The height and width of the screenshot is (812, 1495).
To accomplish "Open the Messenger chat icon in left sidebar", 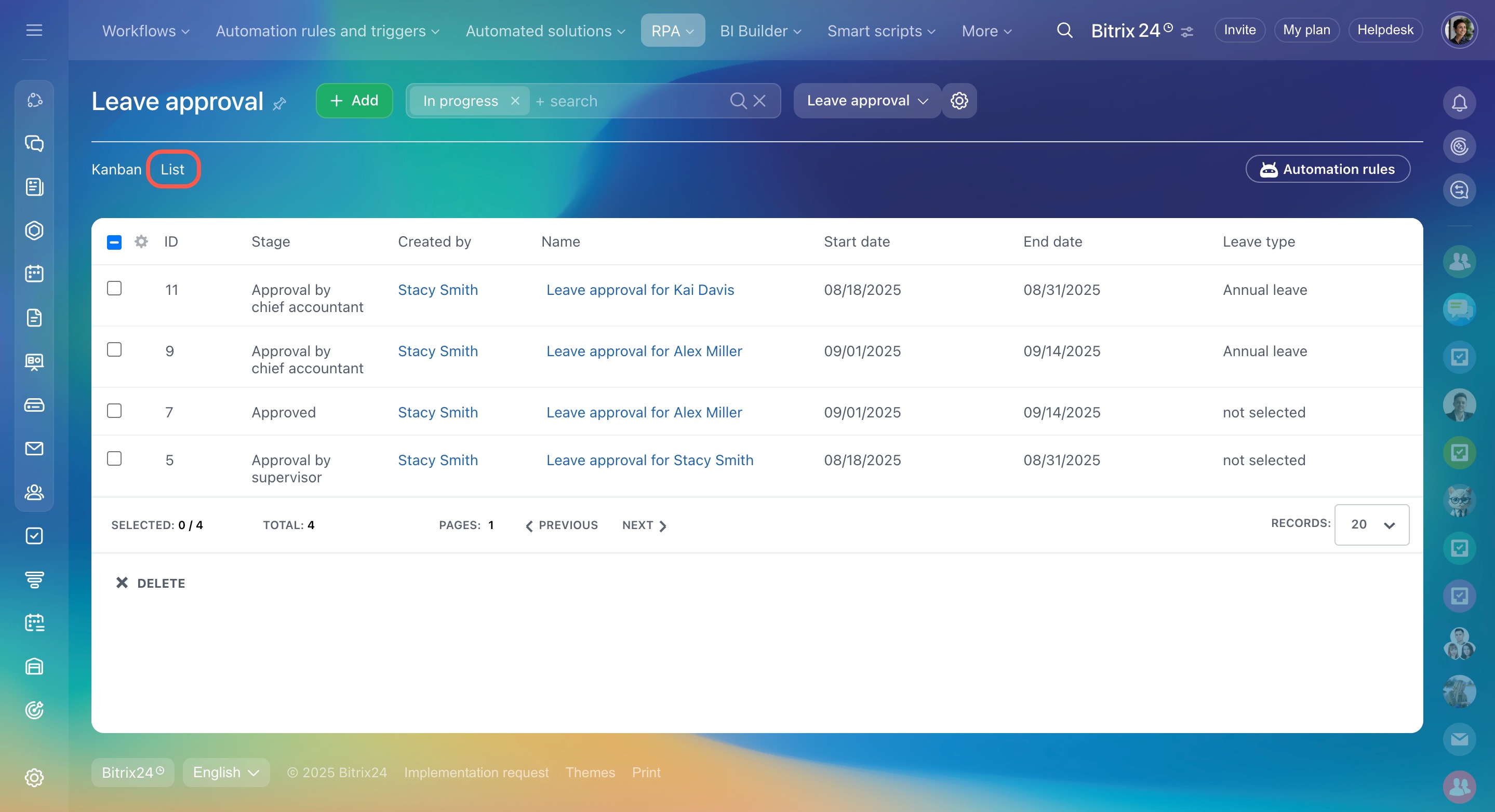I will click(34, 143).
